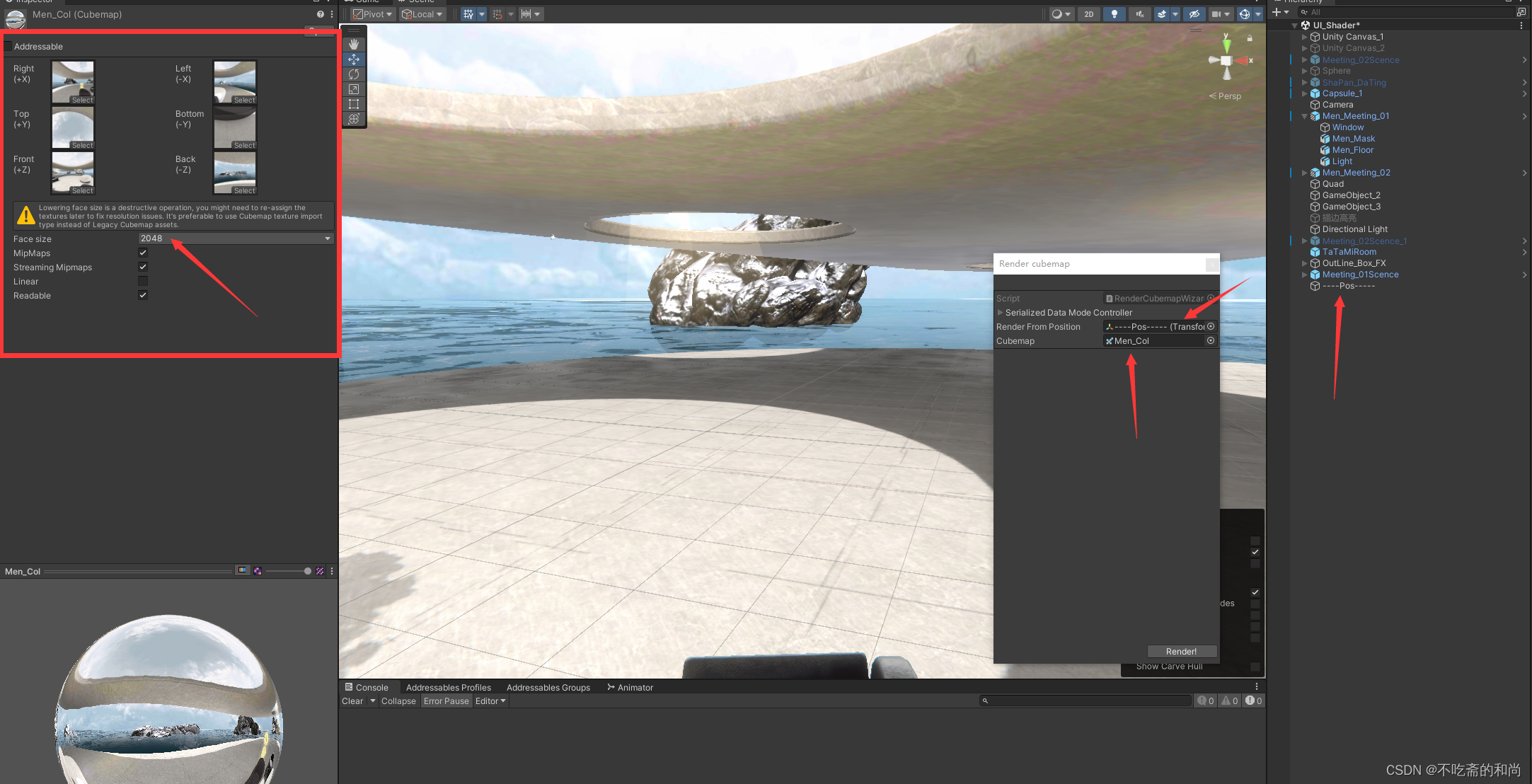Switch to the Rotate tool
This screenshot has width=1532, height=784.
[354, 74]
